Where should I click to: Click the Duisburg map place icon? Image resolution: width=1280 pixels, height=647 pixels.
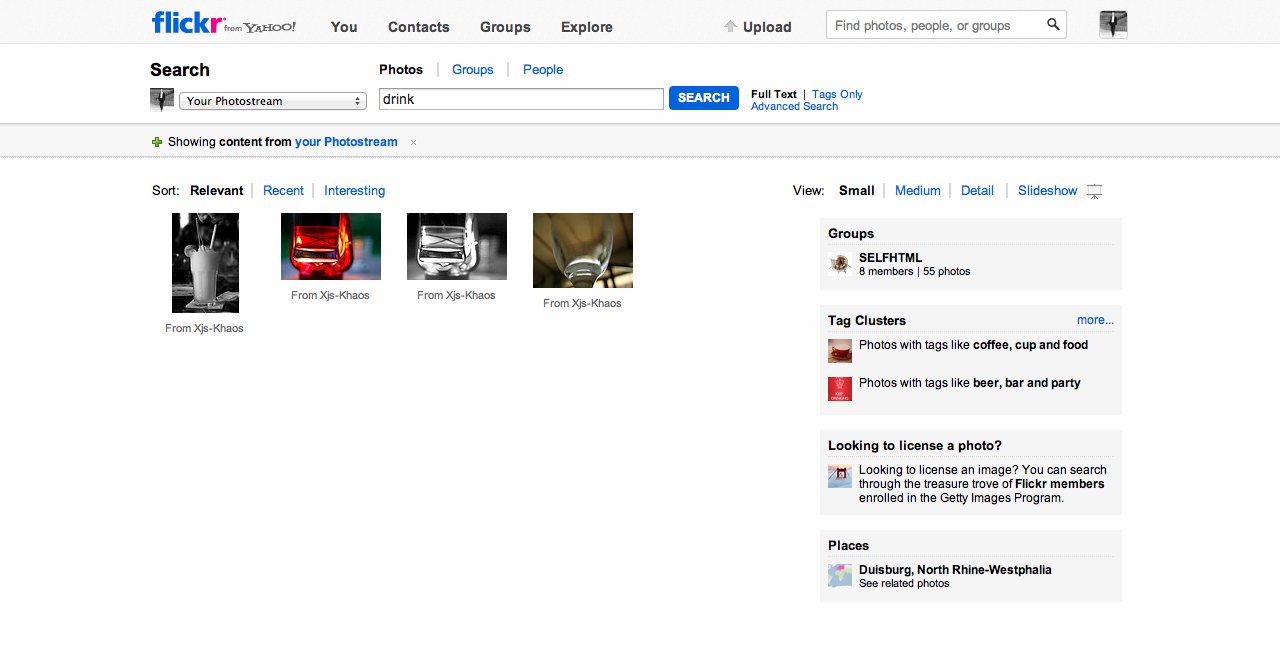point(840,576)
